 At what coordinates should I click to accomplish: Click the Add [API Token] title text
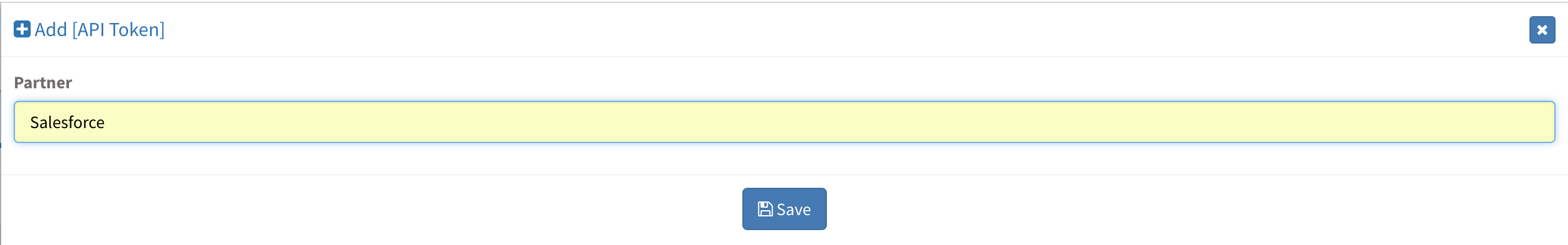[99, 29]
